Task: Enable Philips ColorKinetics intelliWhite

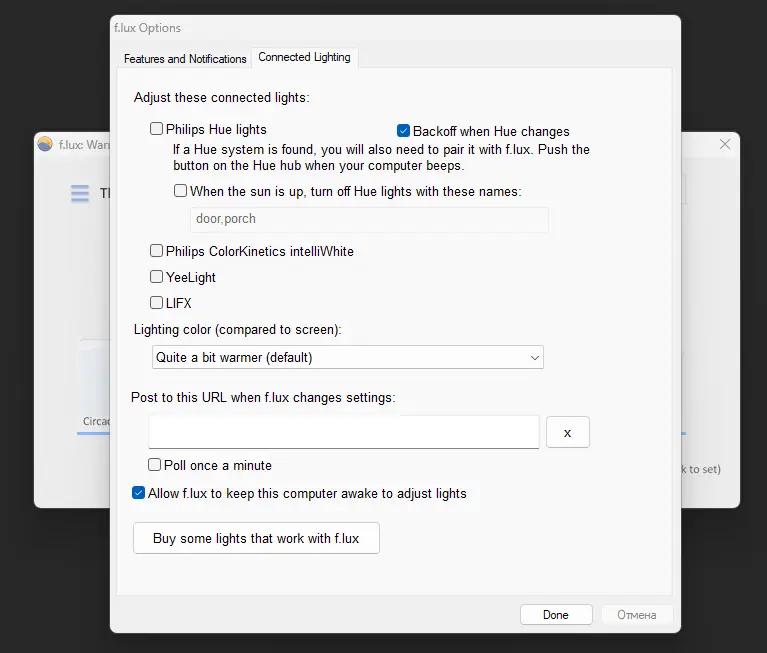Action: pyautogui.click(x=157, y=251)
